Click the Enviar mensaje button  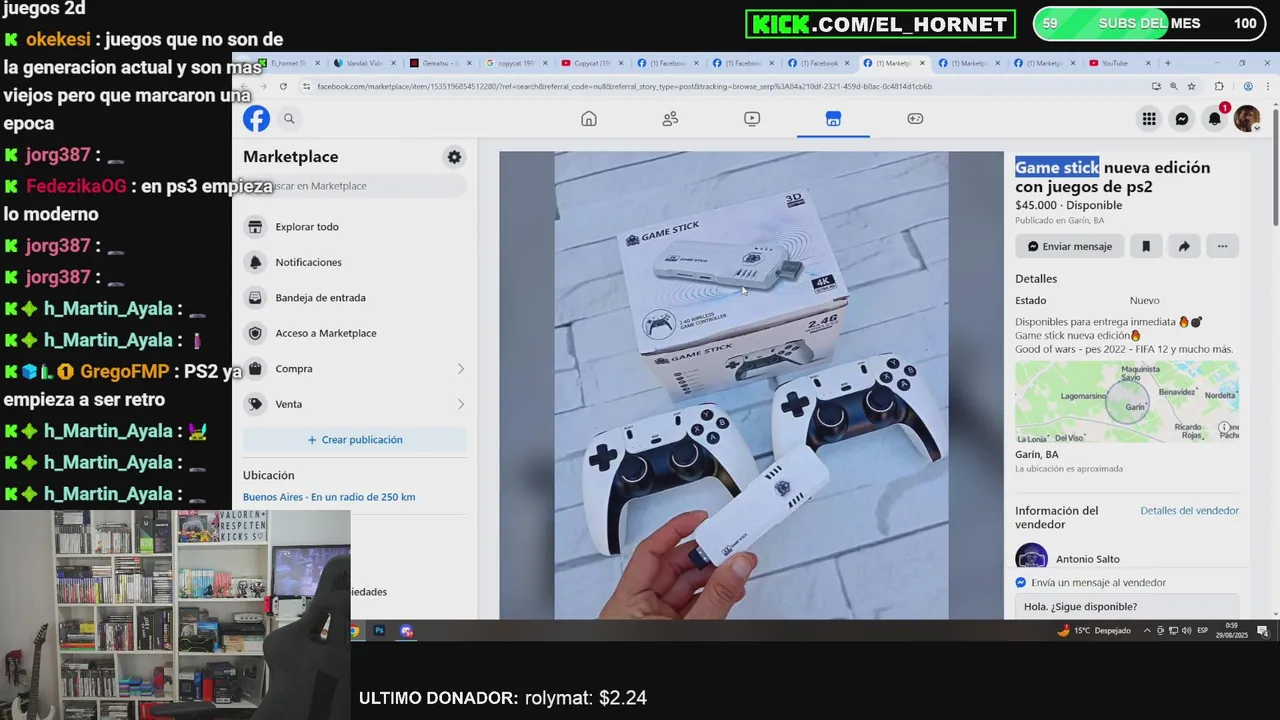tap(1070, 246)
